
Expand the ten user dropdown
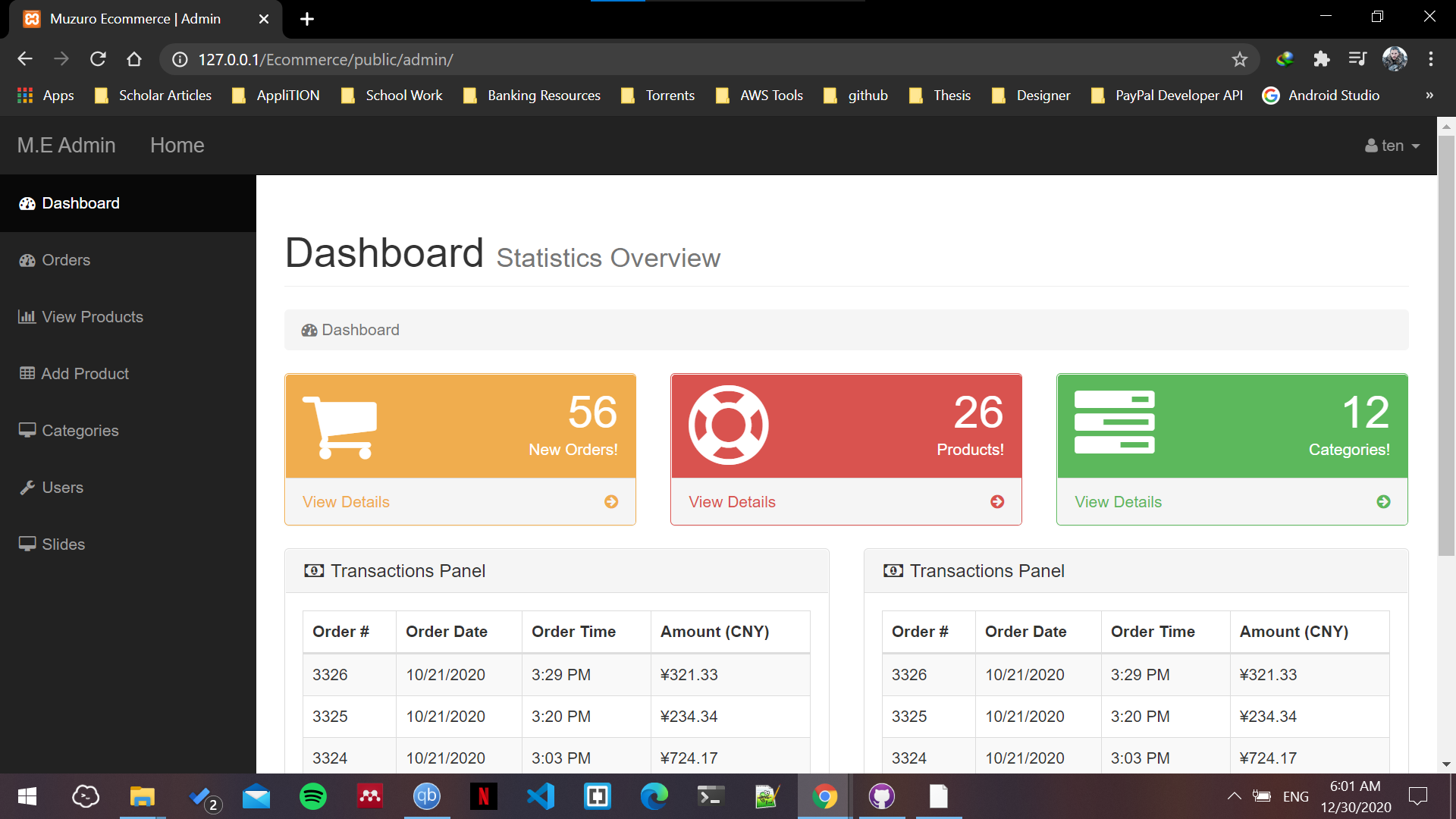point(1392,146)
